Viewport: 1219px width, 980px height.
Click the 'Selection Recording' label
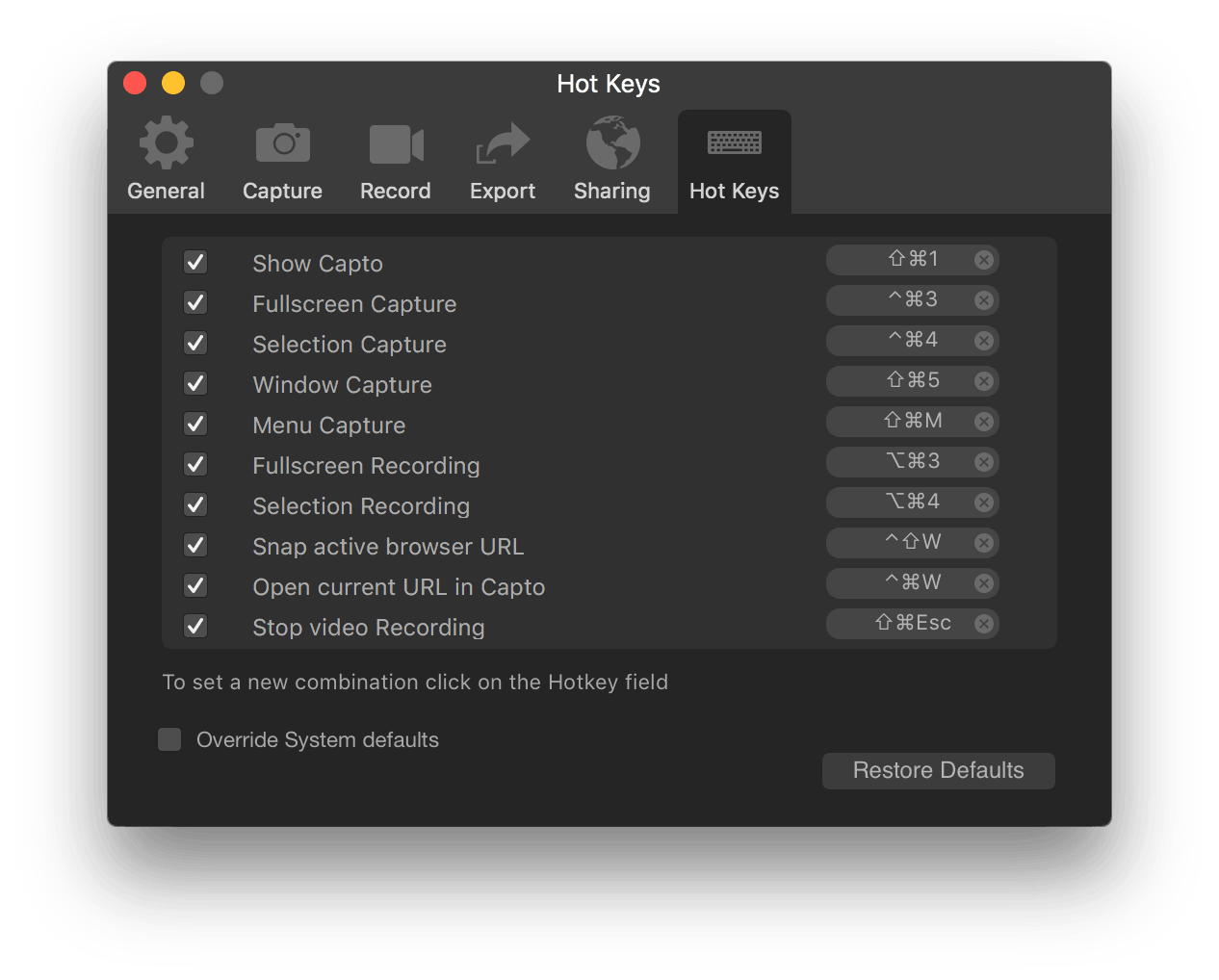pos(361,506)
